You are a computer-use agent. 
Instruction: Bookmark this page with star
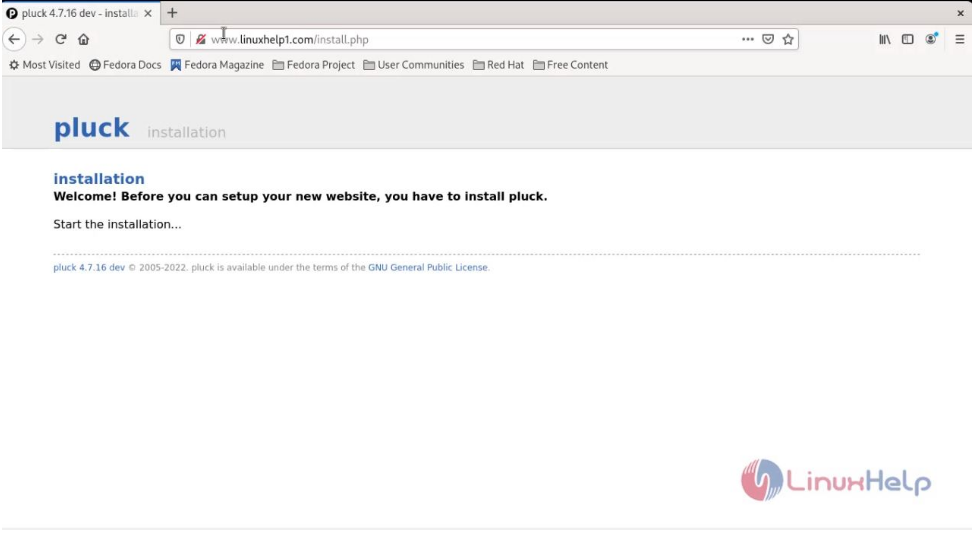click(788, 39)
